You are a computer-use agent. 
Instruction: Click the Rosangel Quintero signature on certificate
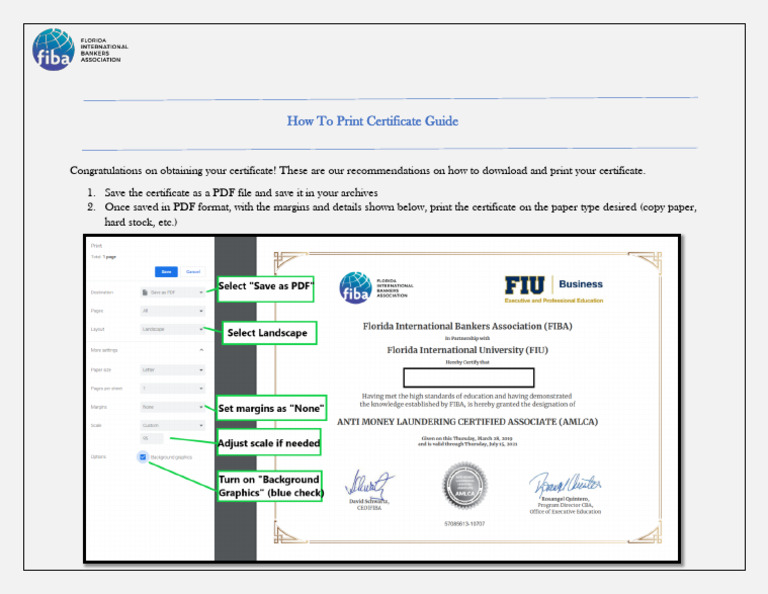(x=565, y=483)
